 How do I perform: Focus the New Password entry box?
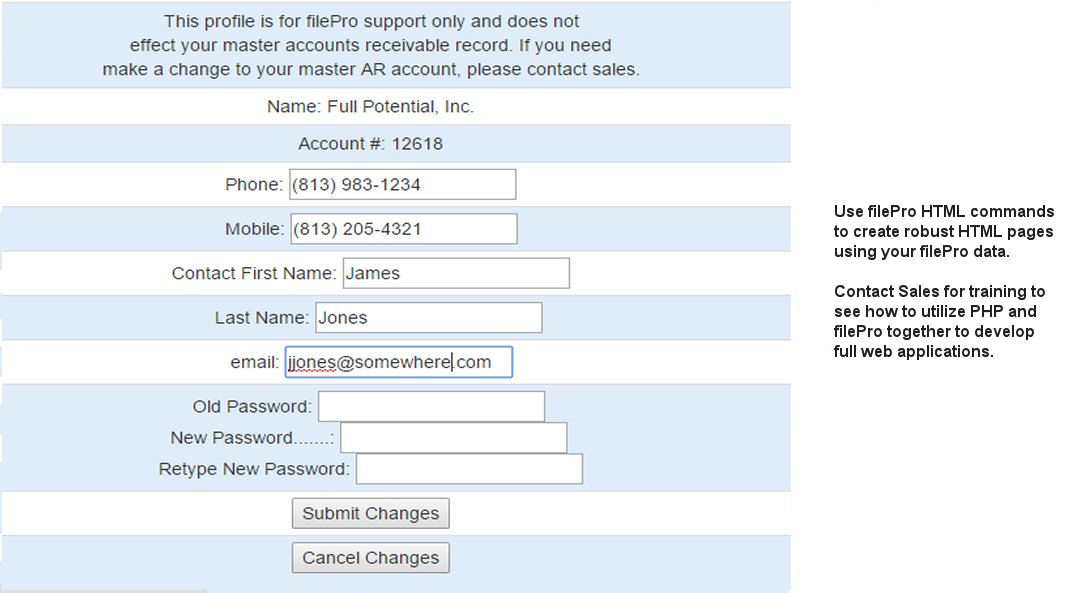453,438
